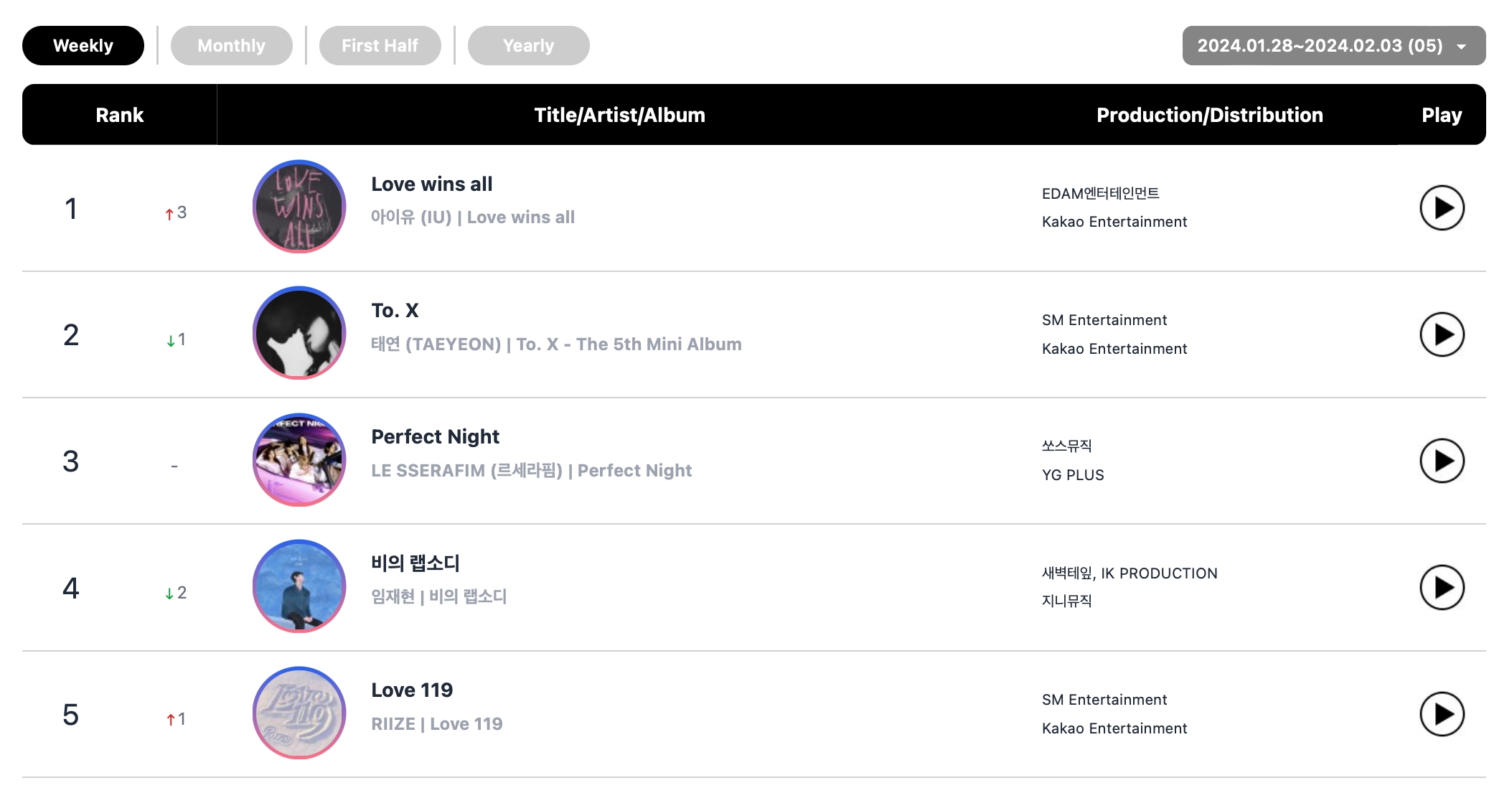Open the Perfect Night song title link
The image size is (1512, 788).
pyautogui.click(x=435, y=437)
